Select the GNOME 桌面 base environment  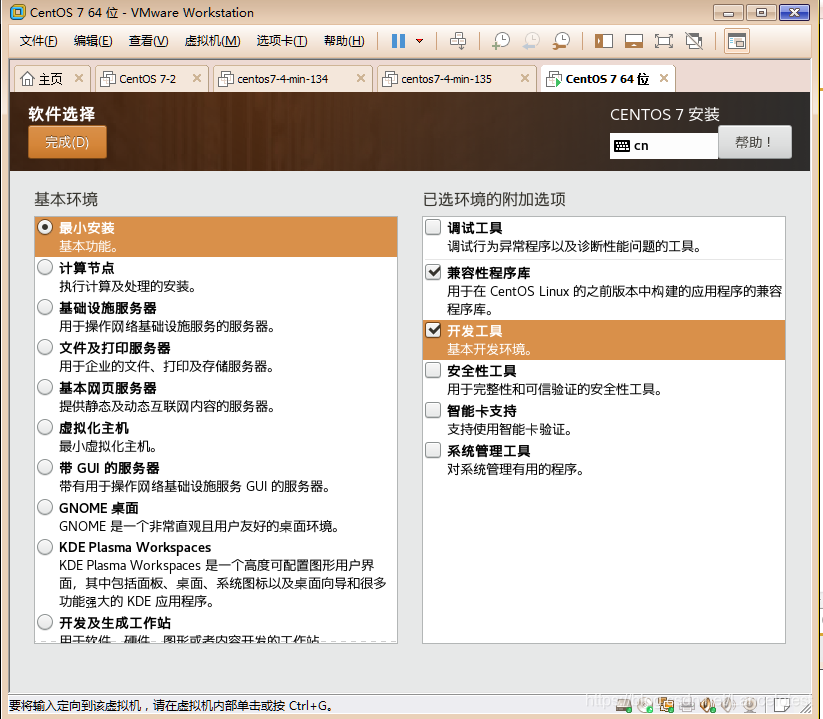[44, 507]
